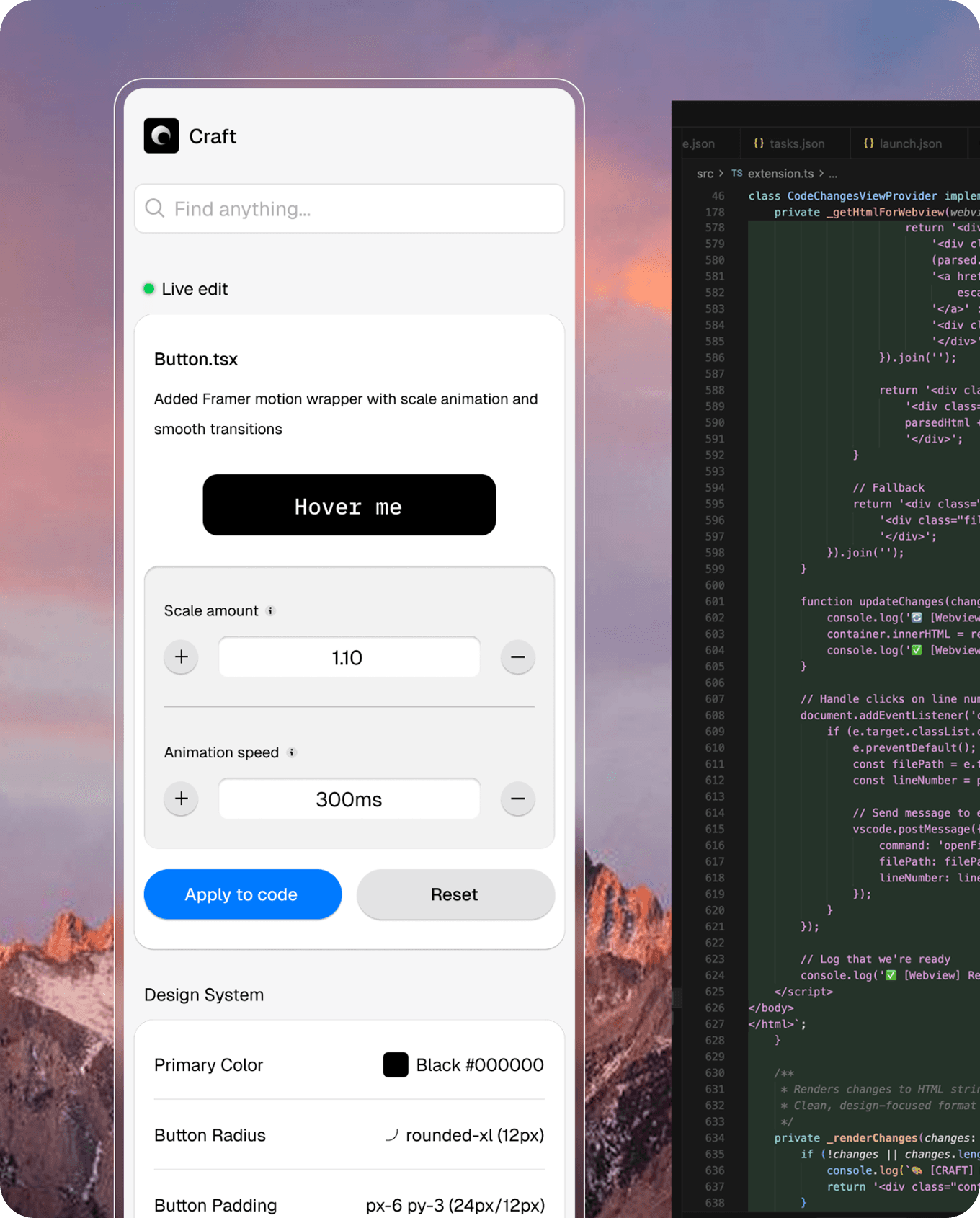
Task: Click the green Live edit indicator
Action: tap(149, 289)
